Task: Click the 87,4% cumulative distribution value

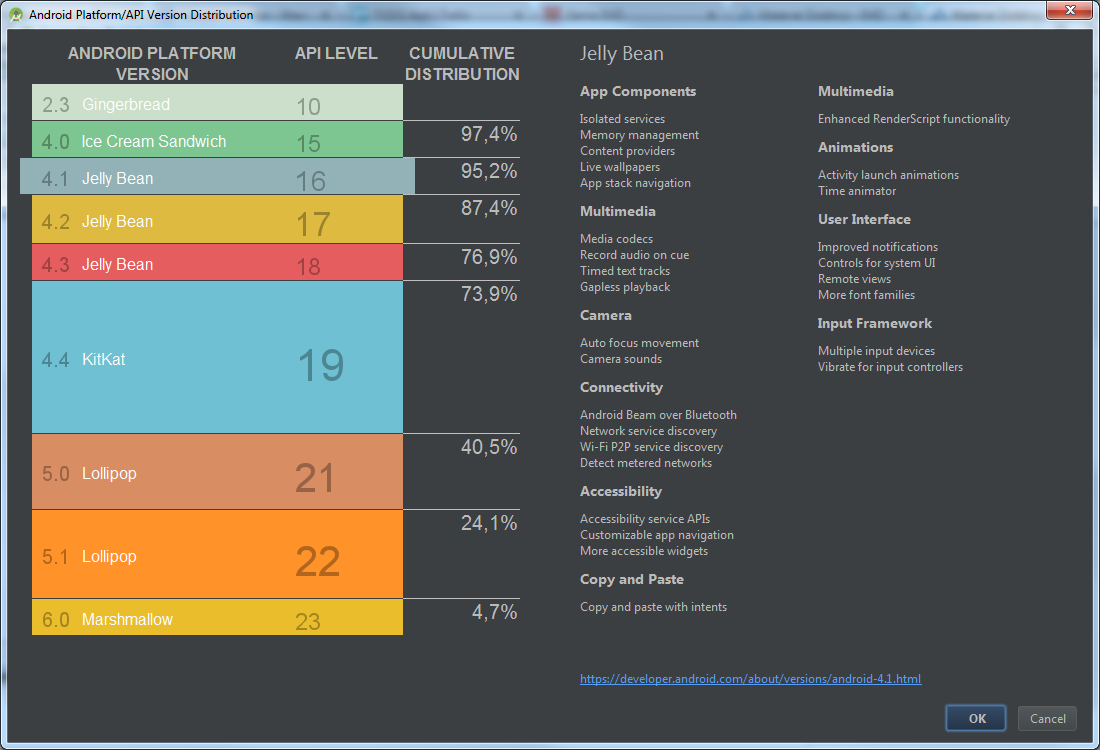Action: point(488,208)
